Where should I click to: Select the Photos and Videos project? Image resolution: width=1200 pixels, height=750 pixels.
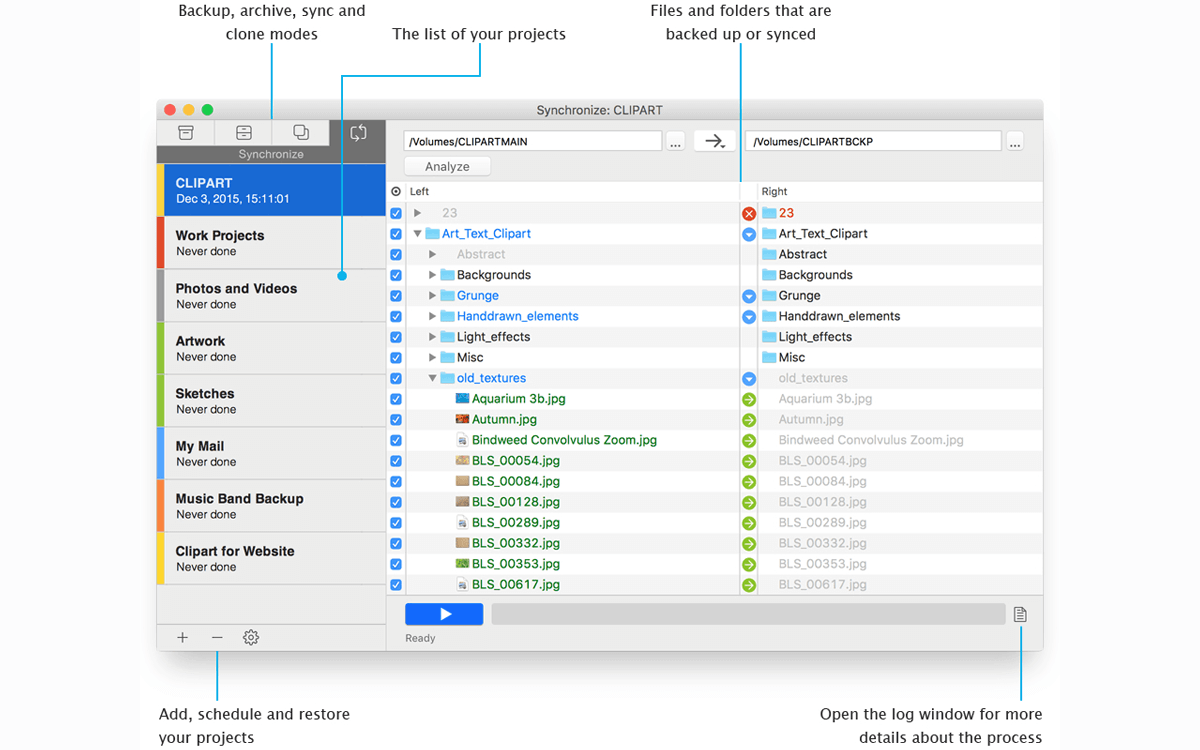(272, 296)
